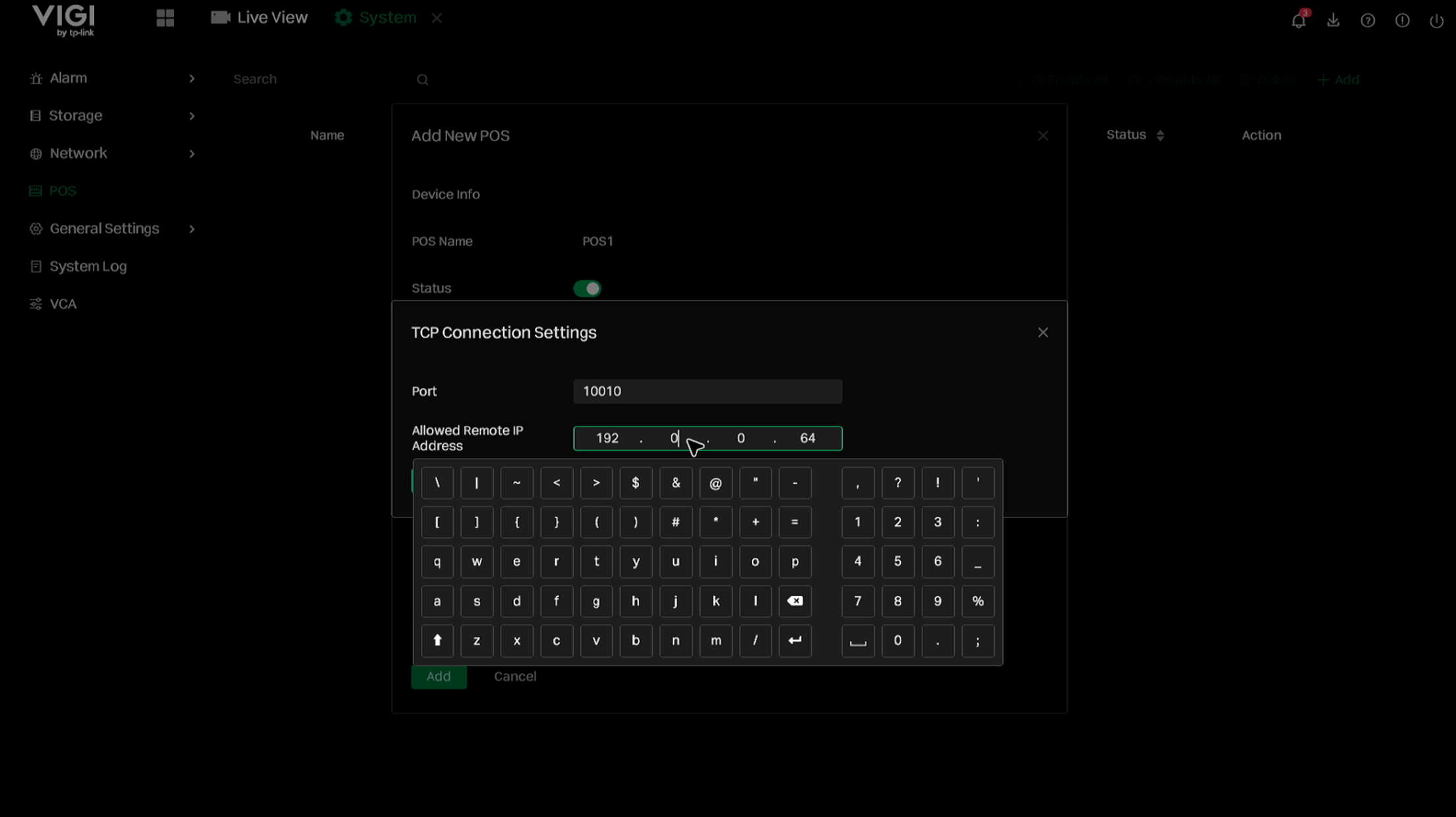
Task: Click the Name column header
Action: [327, 136]
